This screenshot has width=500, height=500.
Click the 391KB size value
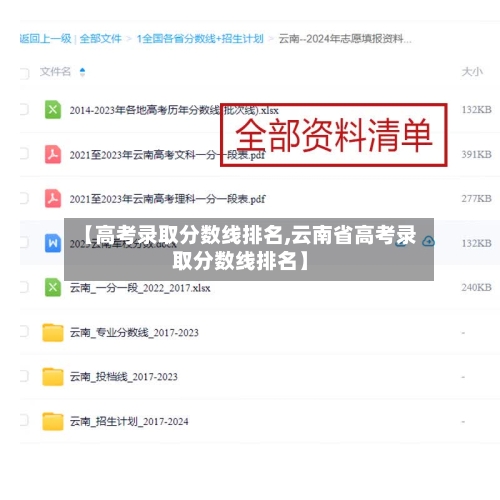coord(476,154)
